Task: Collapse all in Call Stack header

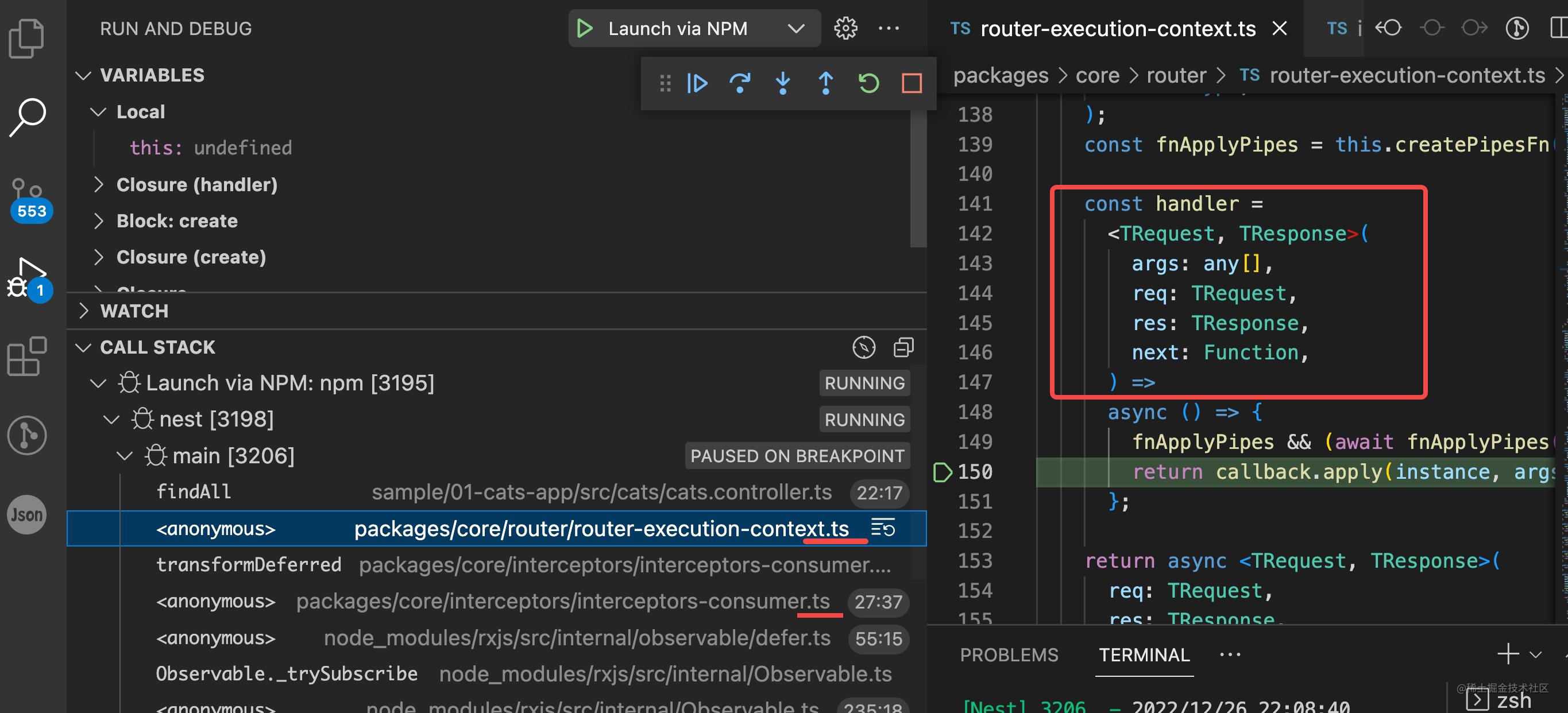Action: tap(903, 347)
